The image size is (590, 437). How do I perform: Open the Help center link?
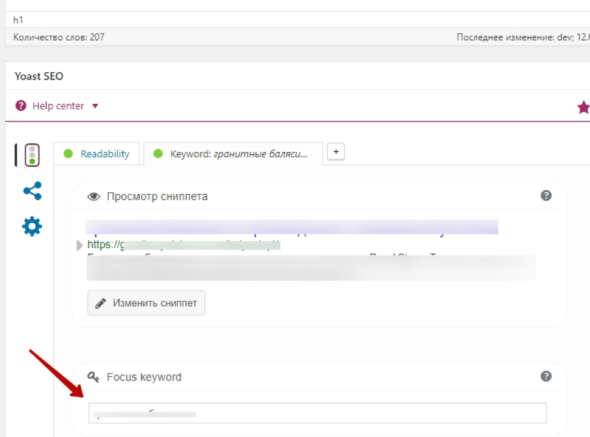coord(58,106)
